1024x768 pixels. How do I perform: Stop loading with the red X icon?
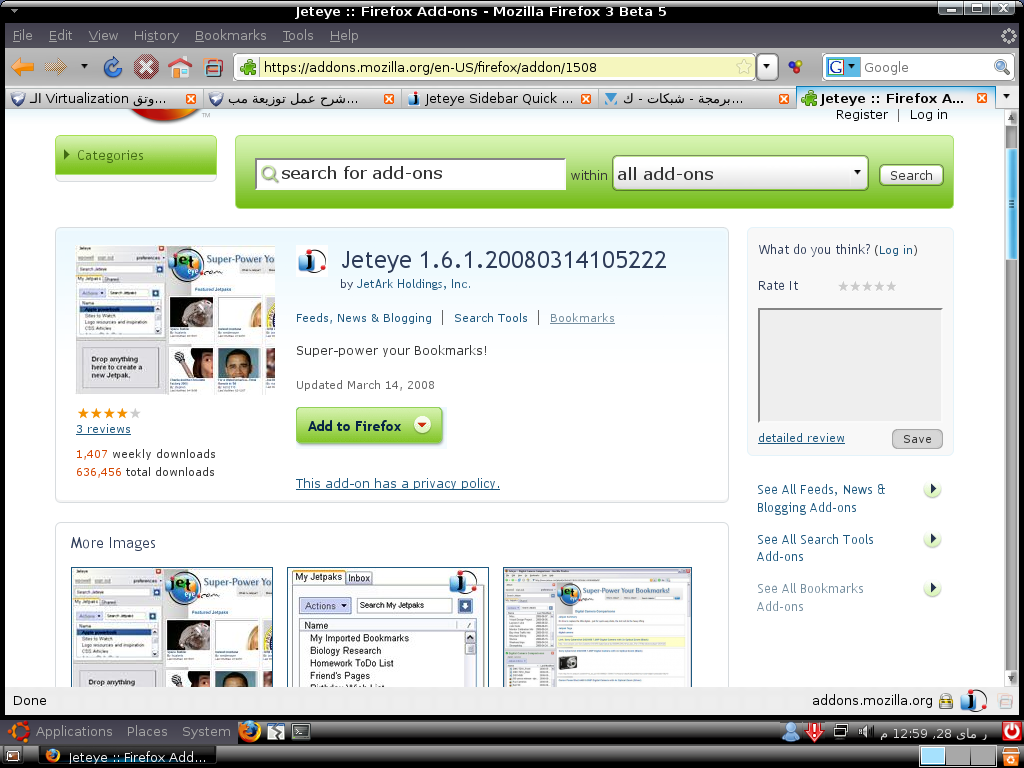point(146,67)
